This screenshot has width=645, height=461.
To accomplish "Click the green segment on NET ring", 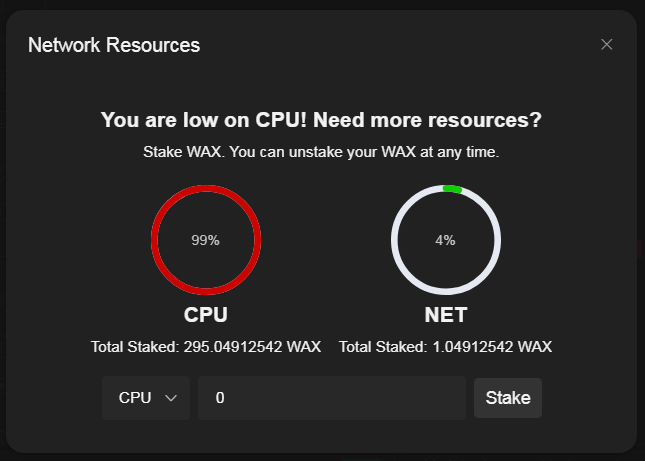I will click(452, 189).
